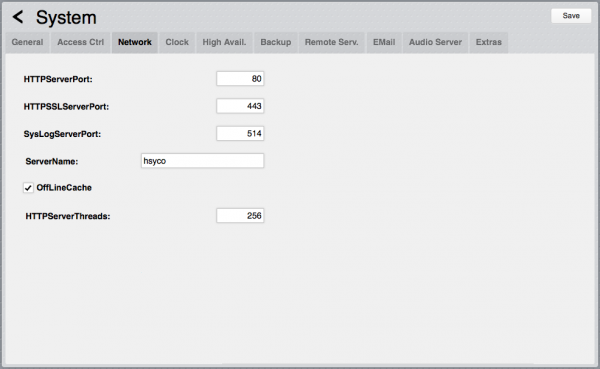Save the system settings
The image size is (600, 369).
click(571, 16)
